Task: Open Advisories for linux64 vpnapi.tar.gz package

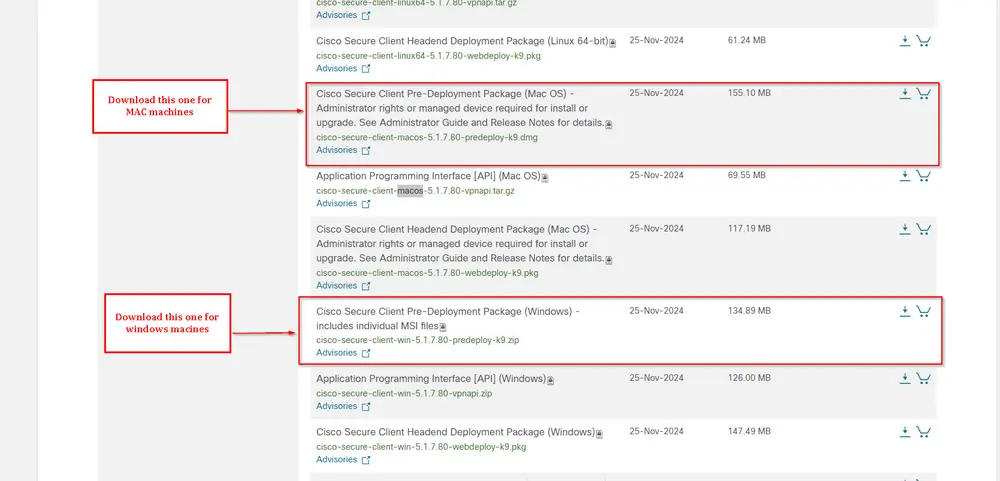Action: click(x=343, y=15)
